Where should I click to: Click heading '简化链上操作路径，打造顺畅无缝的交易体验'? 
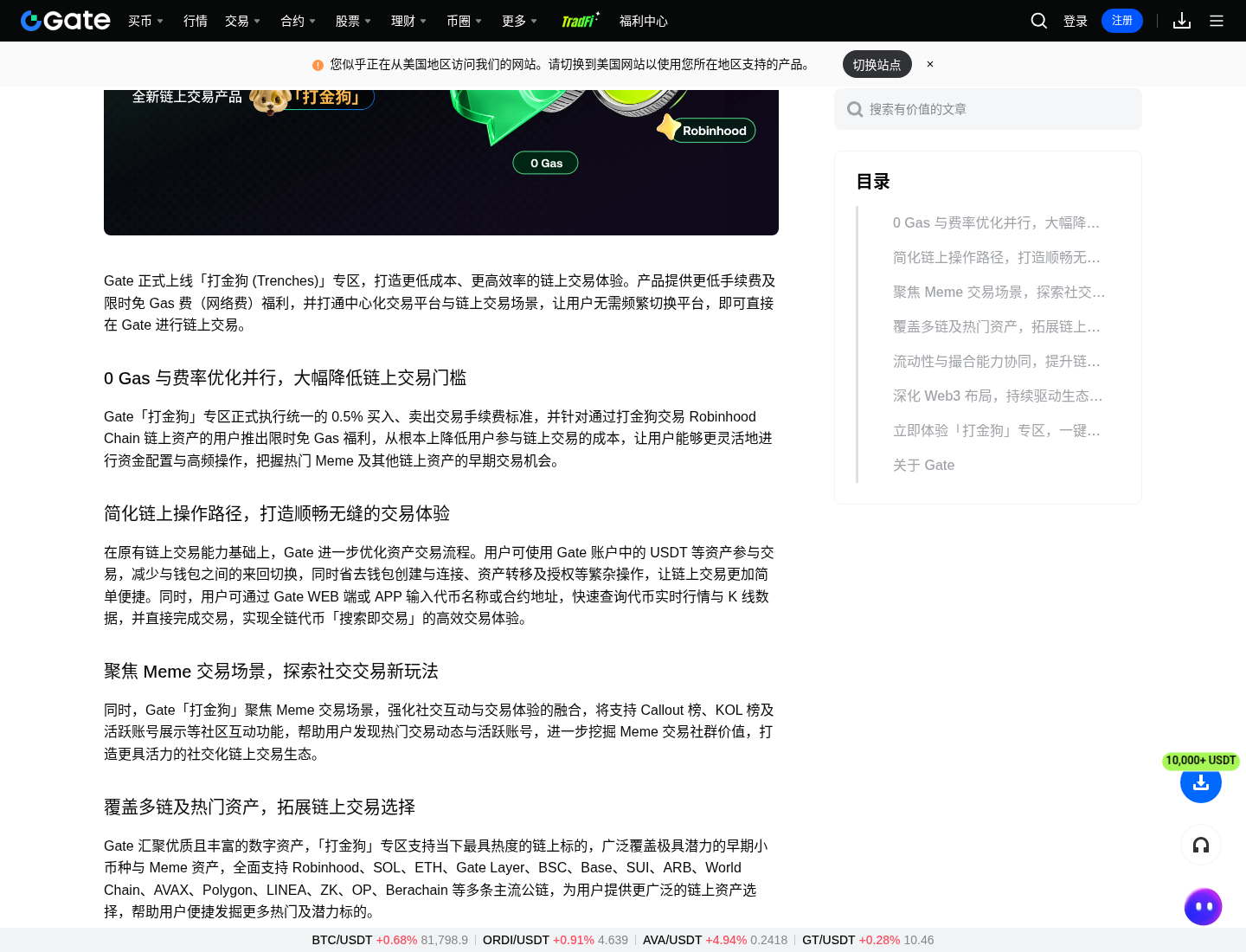coord(277,513)
